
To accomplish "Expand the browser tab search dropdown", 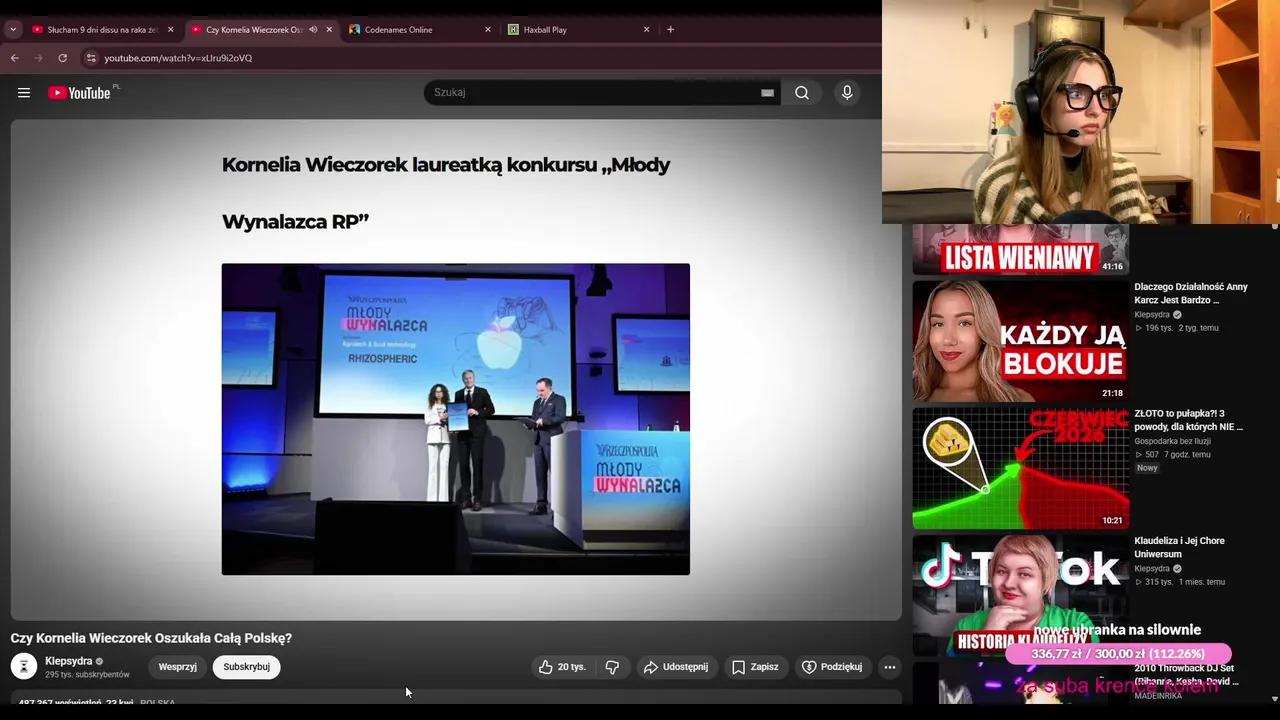I will tap(13, 30).
